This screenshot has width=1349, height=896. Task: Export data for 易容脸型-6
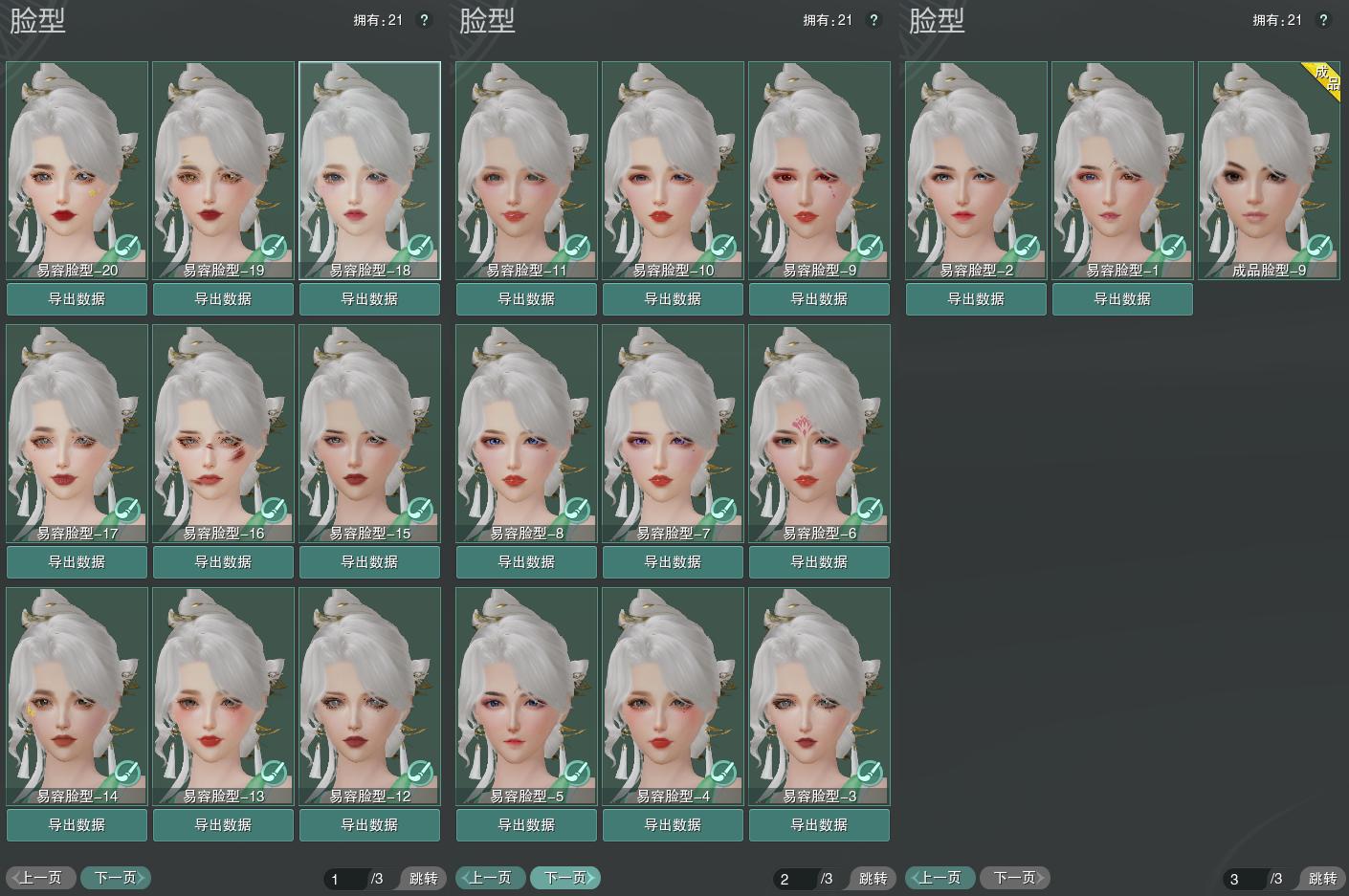coord(820,562)
